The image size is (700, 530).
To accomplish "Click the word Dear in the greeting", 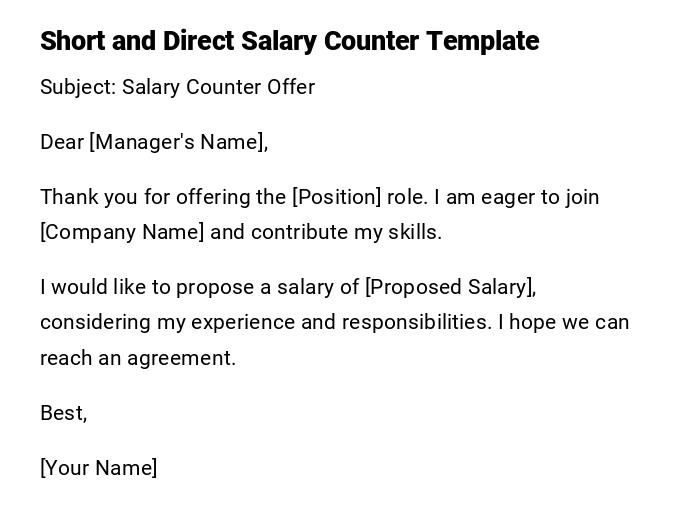I will tap(62, 142).
